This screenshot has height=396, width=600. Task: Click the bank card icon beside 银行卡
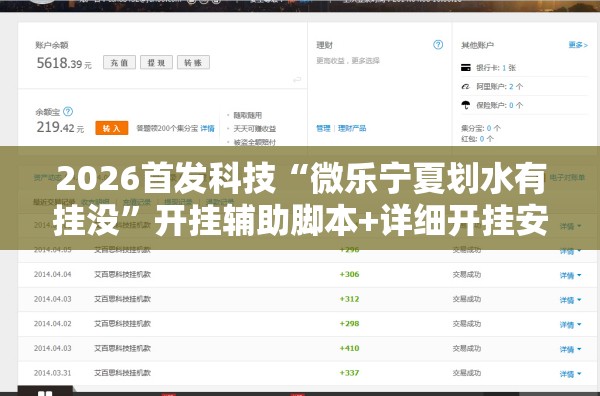(466, 68)
